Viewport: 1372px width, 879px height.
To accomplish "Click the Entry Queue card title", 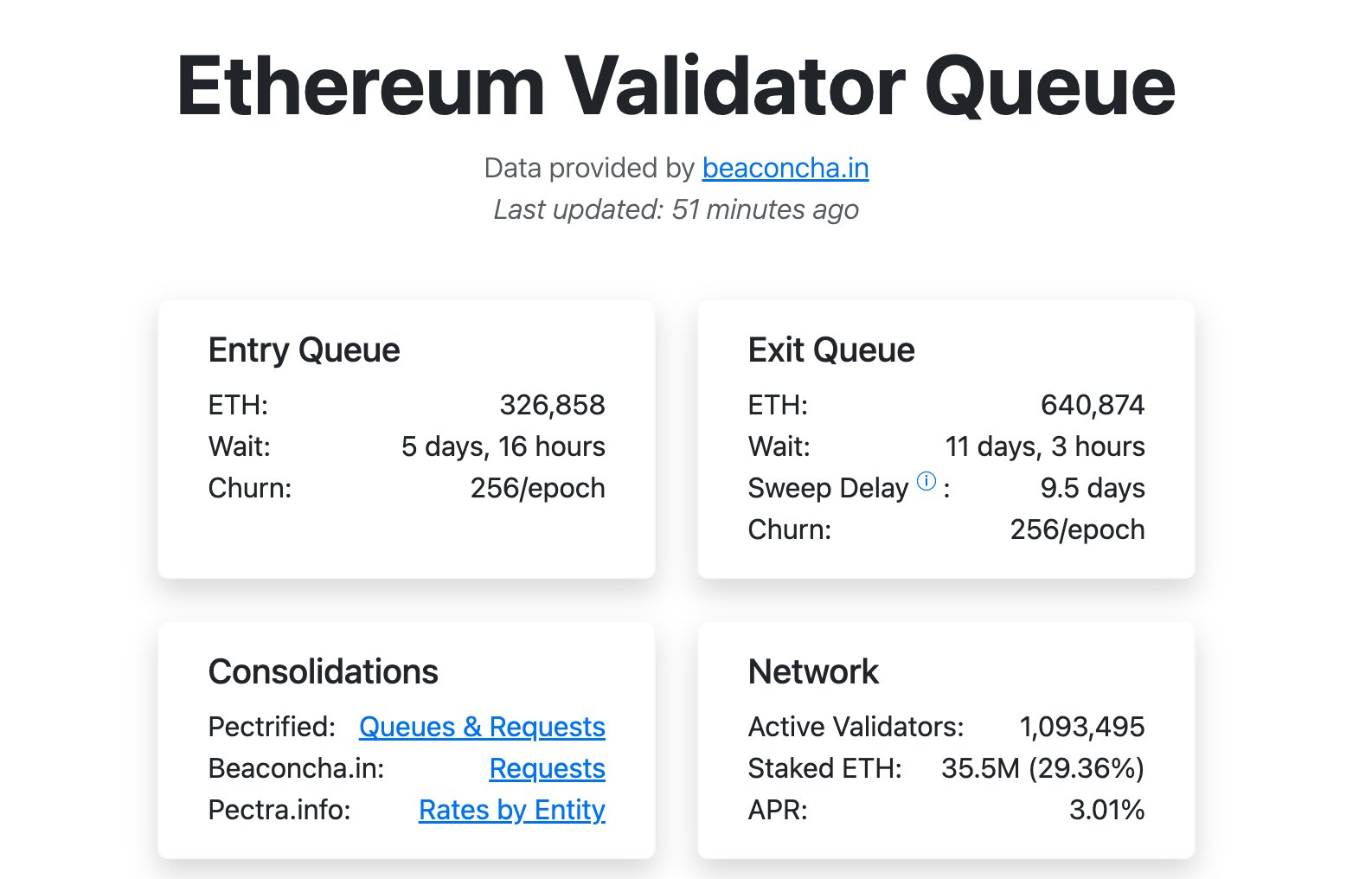I will click(304, 350).
